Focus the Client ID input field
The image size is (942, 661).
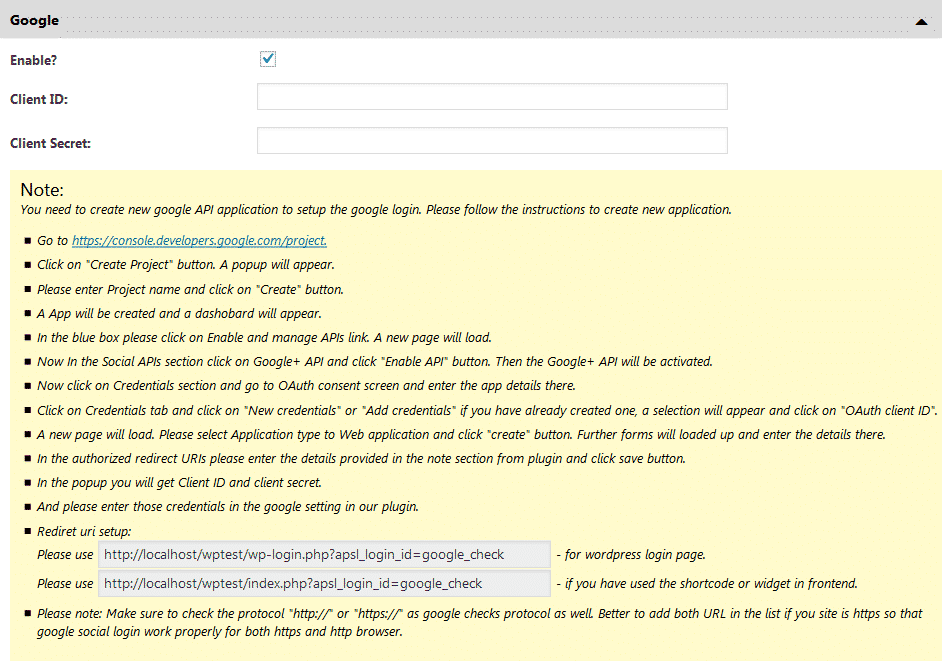[x=492, y=97]
